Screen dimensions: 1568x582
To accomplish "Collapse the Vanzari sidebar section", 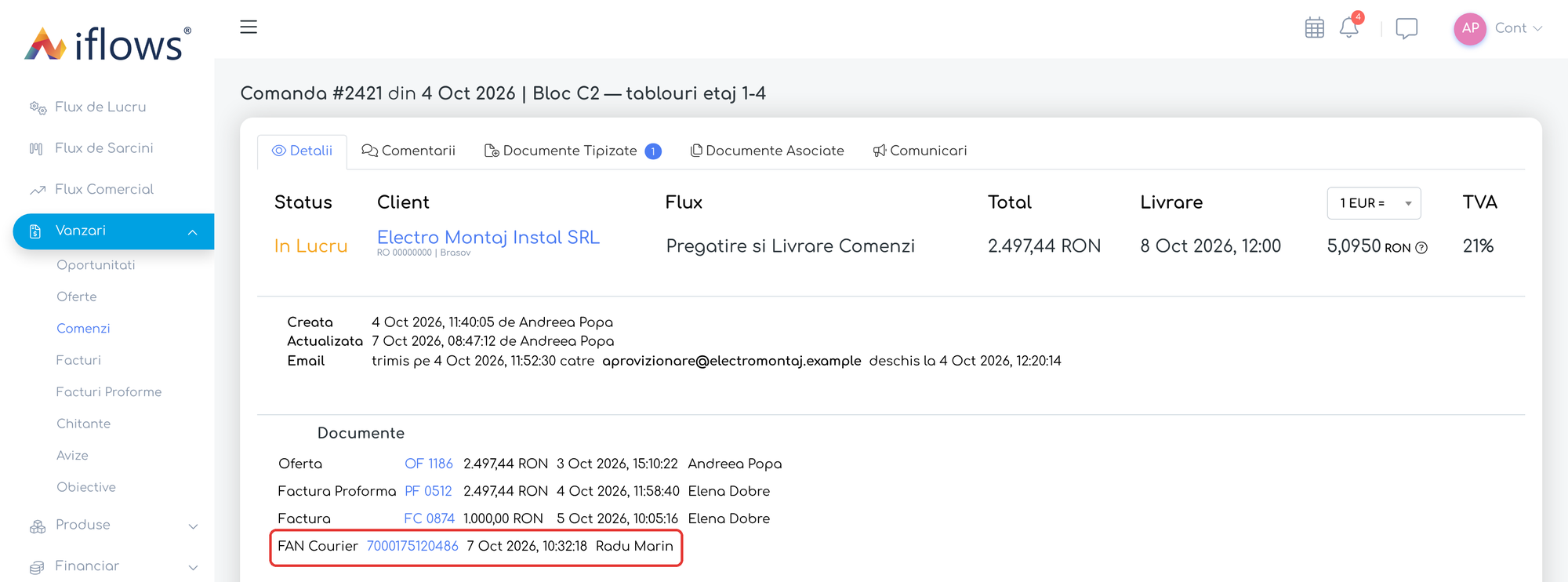I will tap(114, 231).
